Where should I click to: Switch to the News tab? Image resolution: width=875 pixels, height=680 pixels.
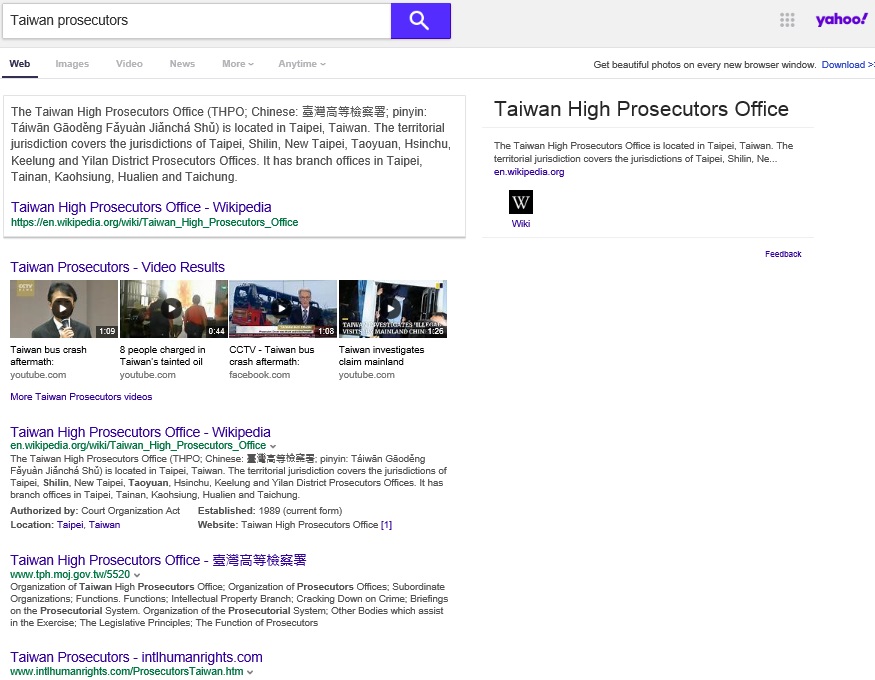(x=182, y=64)
